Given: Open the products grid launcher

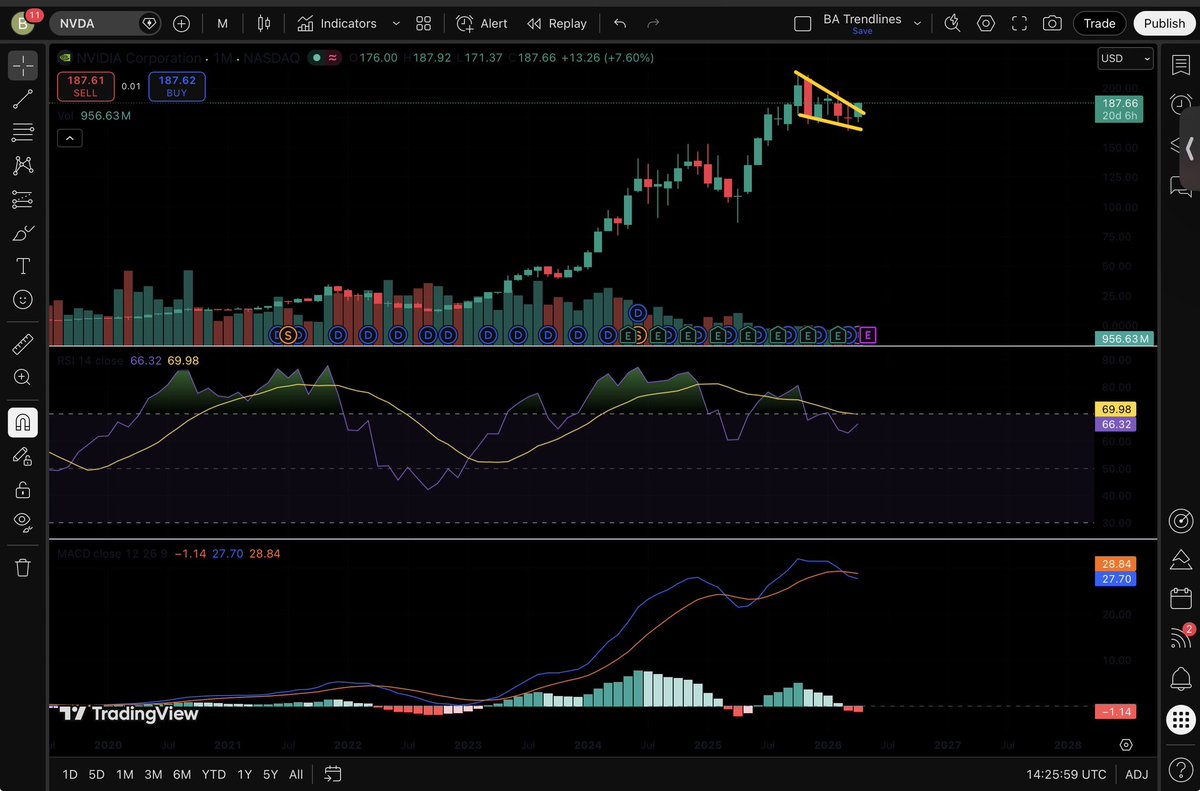Looking at the screenshot, I should (1181, 719).
